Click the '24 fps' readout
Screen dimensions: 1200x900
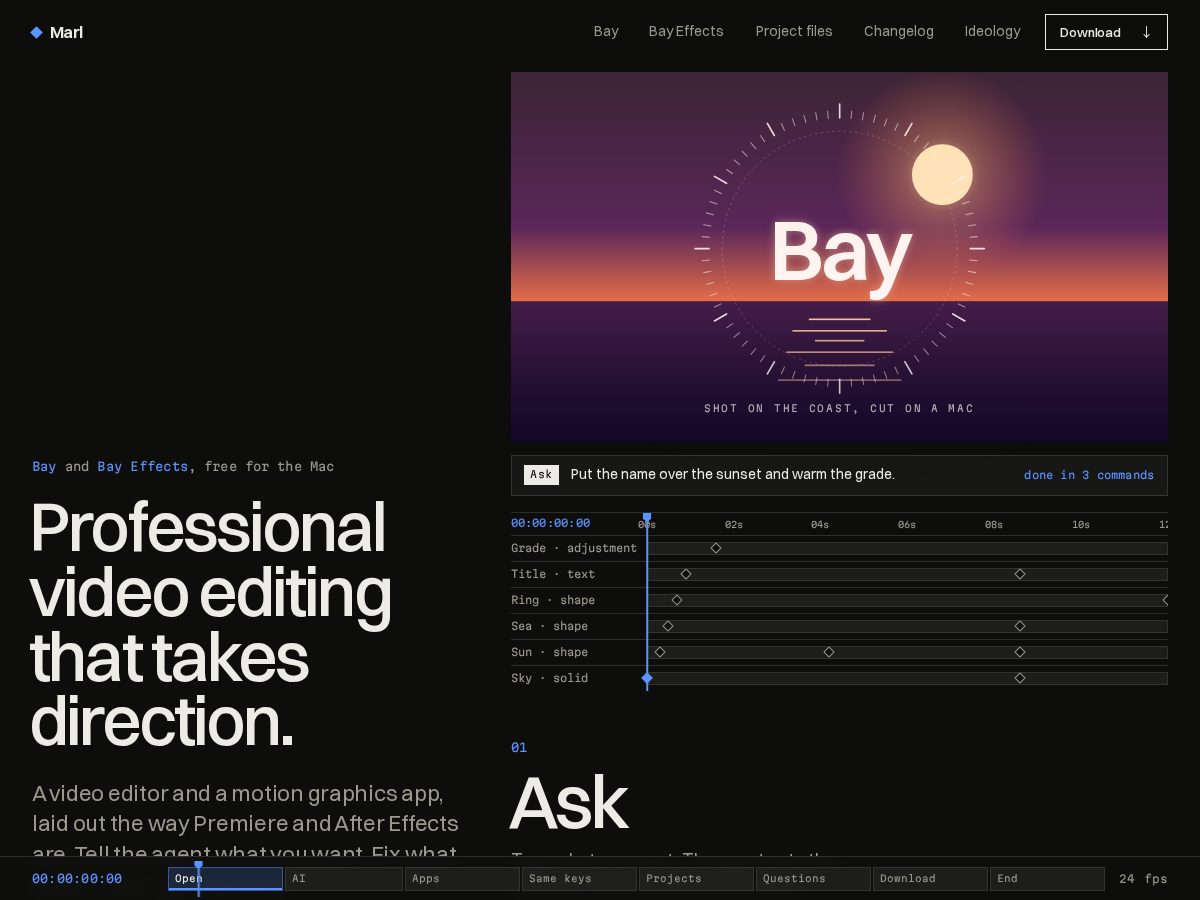coord(1143,879)
